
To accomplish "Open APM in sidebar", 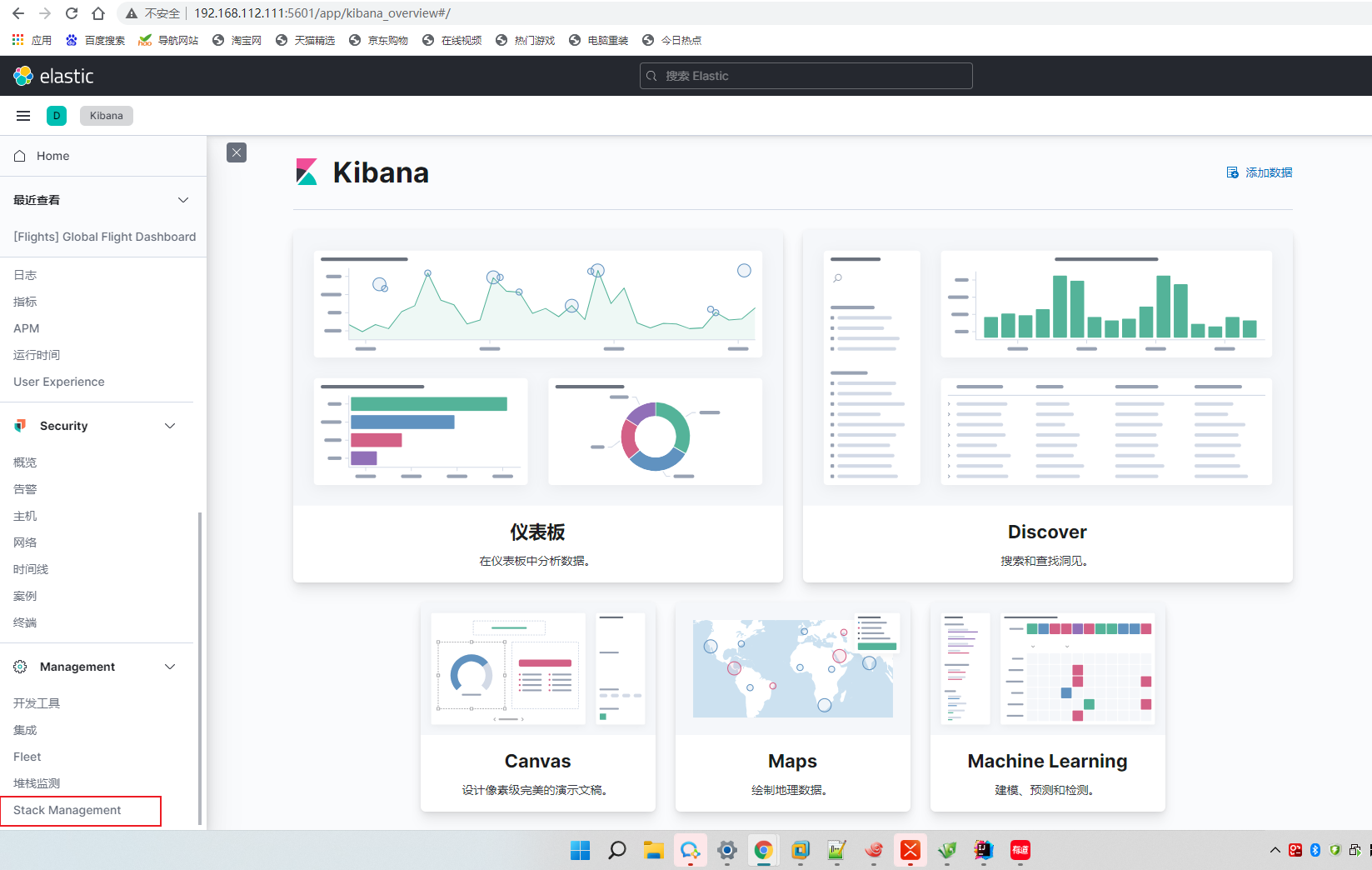I will tap(27, 328).
